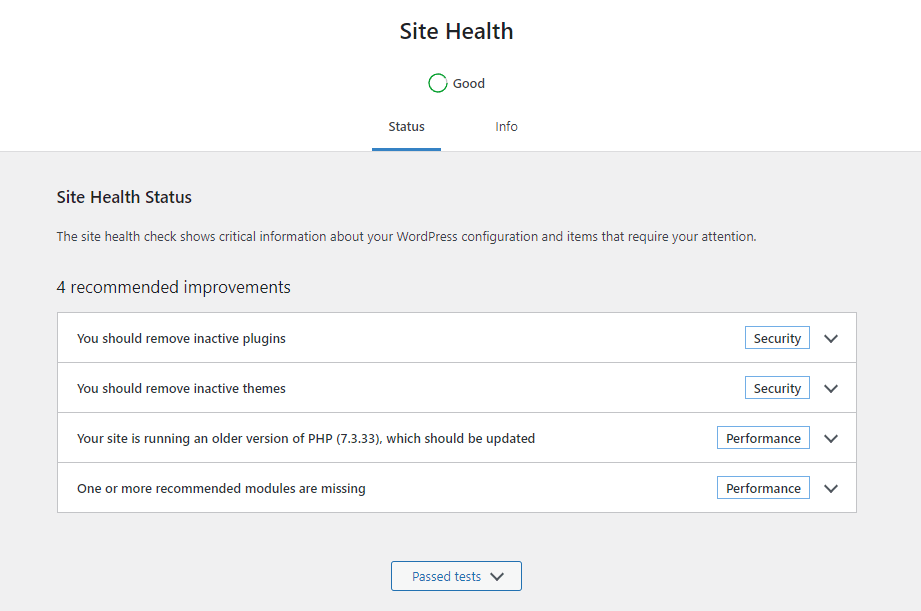This screenshot has height=611, width=921.
Task: Click the chevron arrow inside Passed tests button
Action: point(497,577)
